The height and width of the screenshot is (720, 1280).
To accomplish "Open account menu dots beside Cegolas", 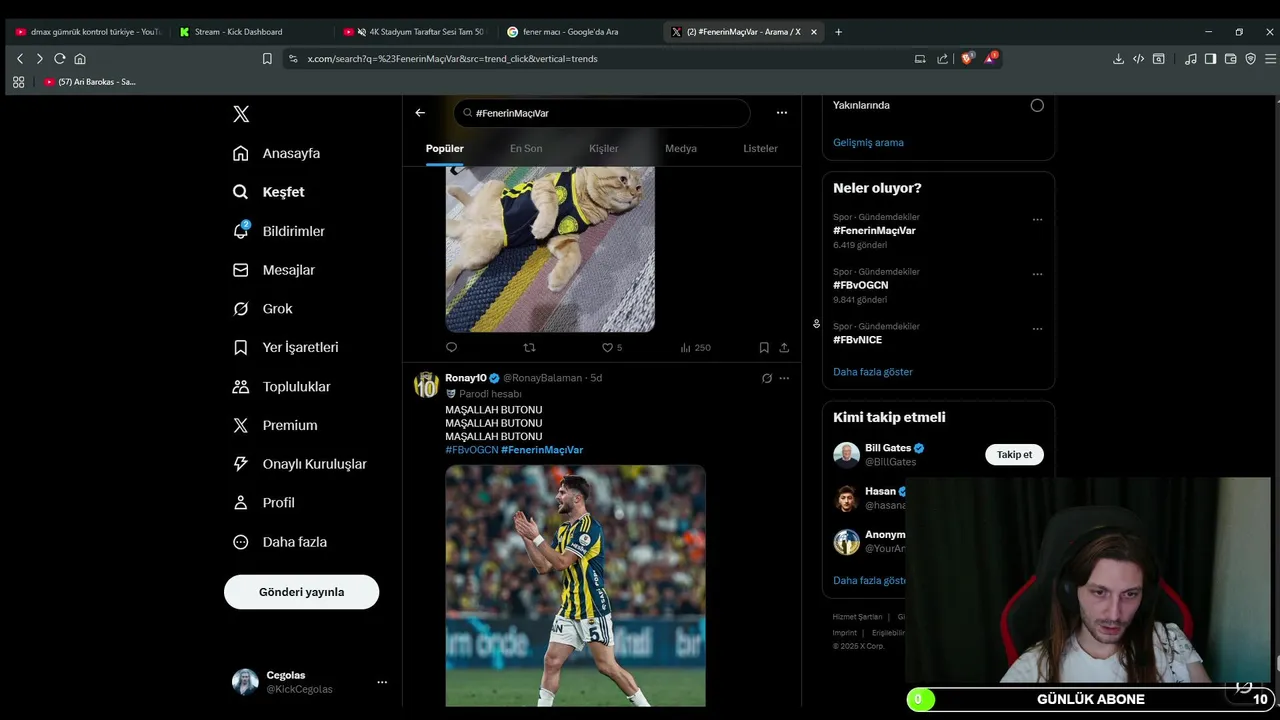I will (x=381, y=682).
